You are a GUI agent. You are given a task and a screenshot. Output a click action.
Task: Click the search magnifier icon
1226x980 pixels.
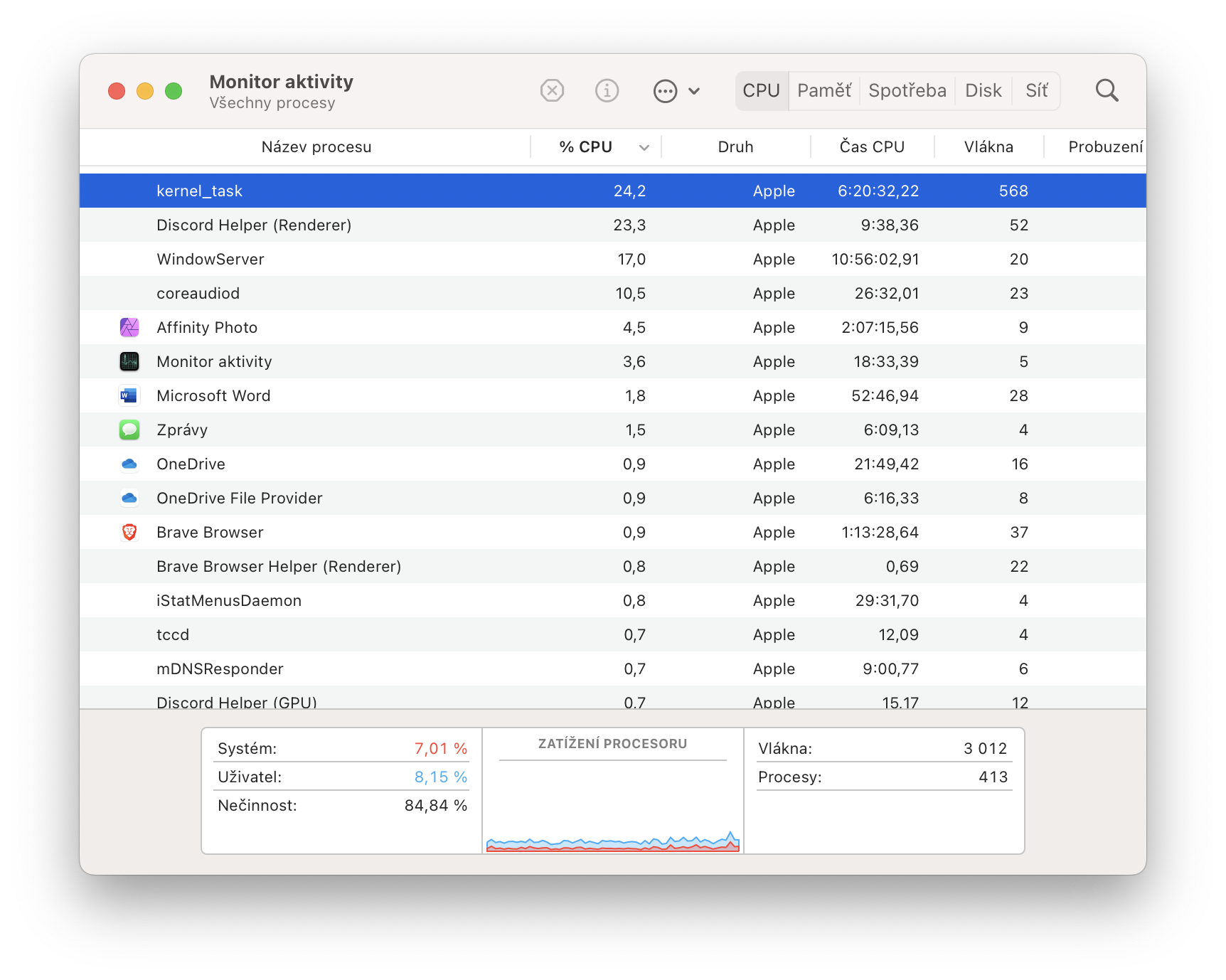click(1107, 91)
